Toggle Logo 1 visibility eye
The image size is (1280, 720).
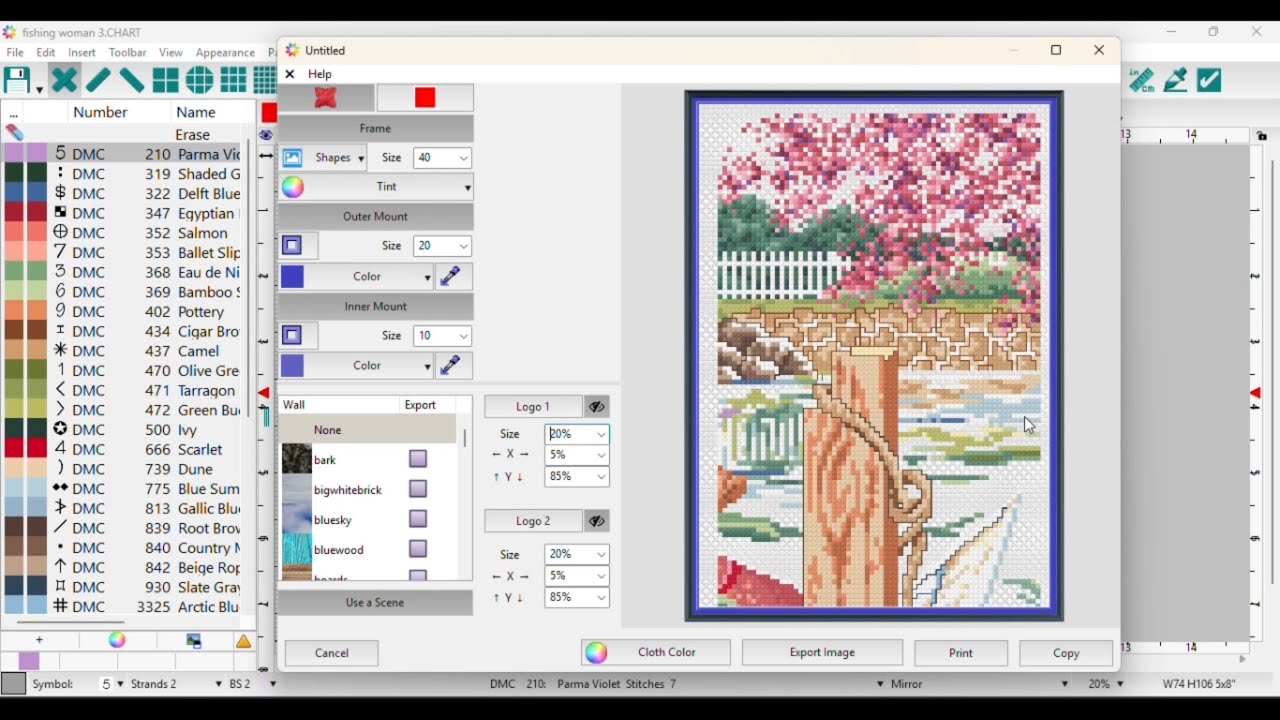click(x=596, y=407)
